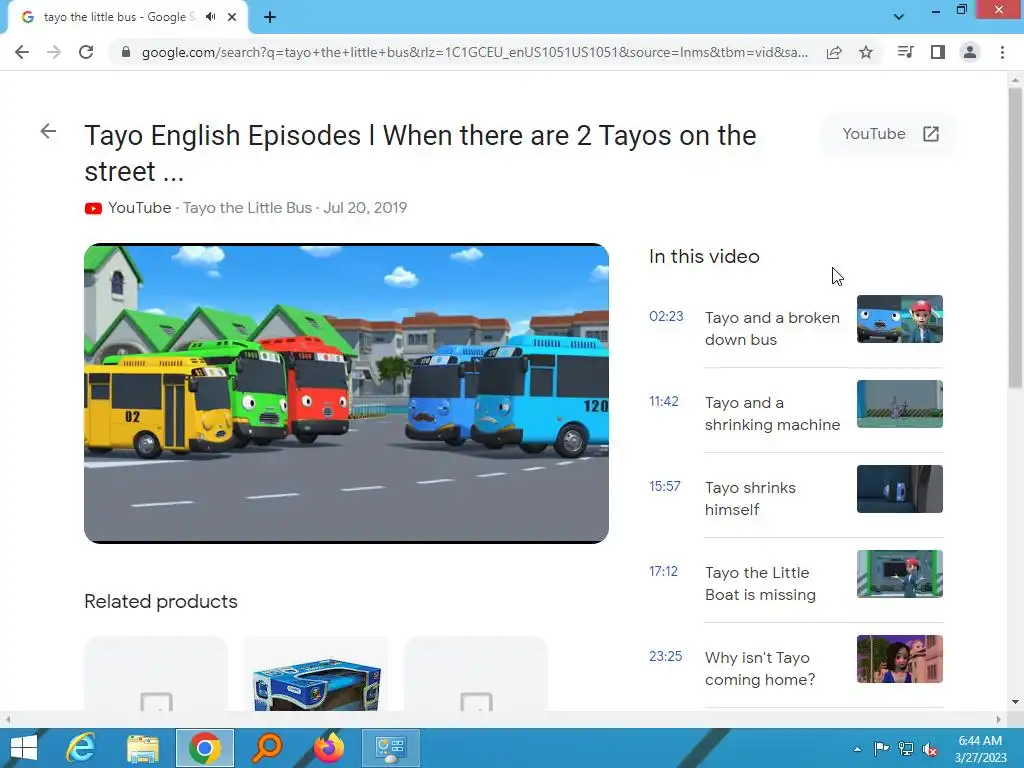
Task: Jump to 02:23 timestamp
Action: pyautogui.click(x=666, y=317)
